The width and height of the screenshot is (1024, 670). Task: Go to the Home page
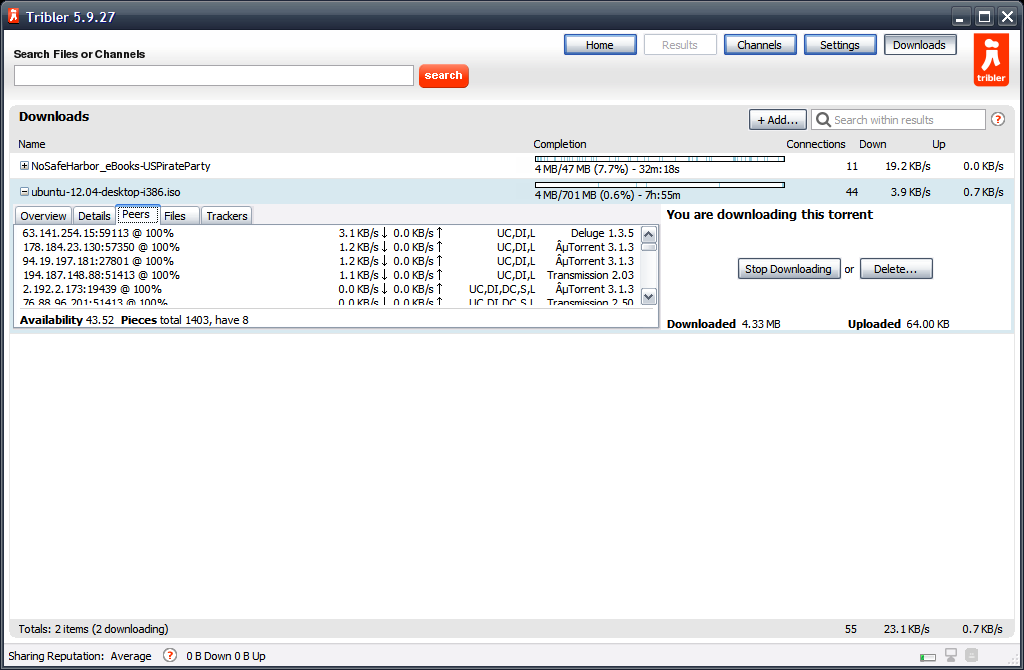click(x=600, y=44)
